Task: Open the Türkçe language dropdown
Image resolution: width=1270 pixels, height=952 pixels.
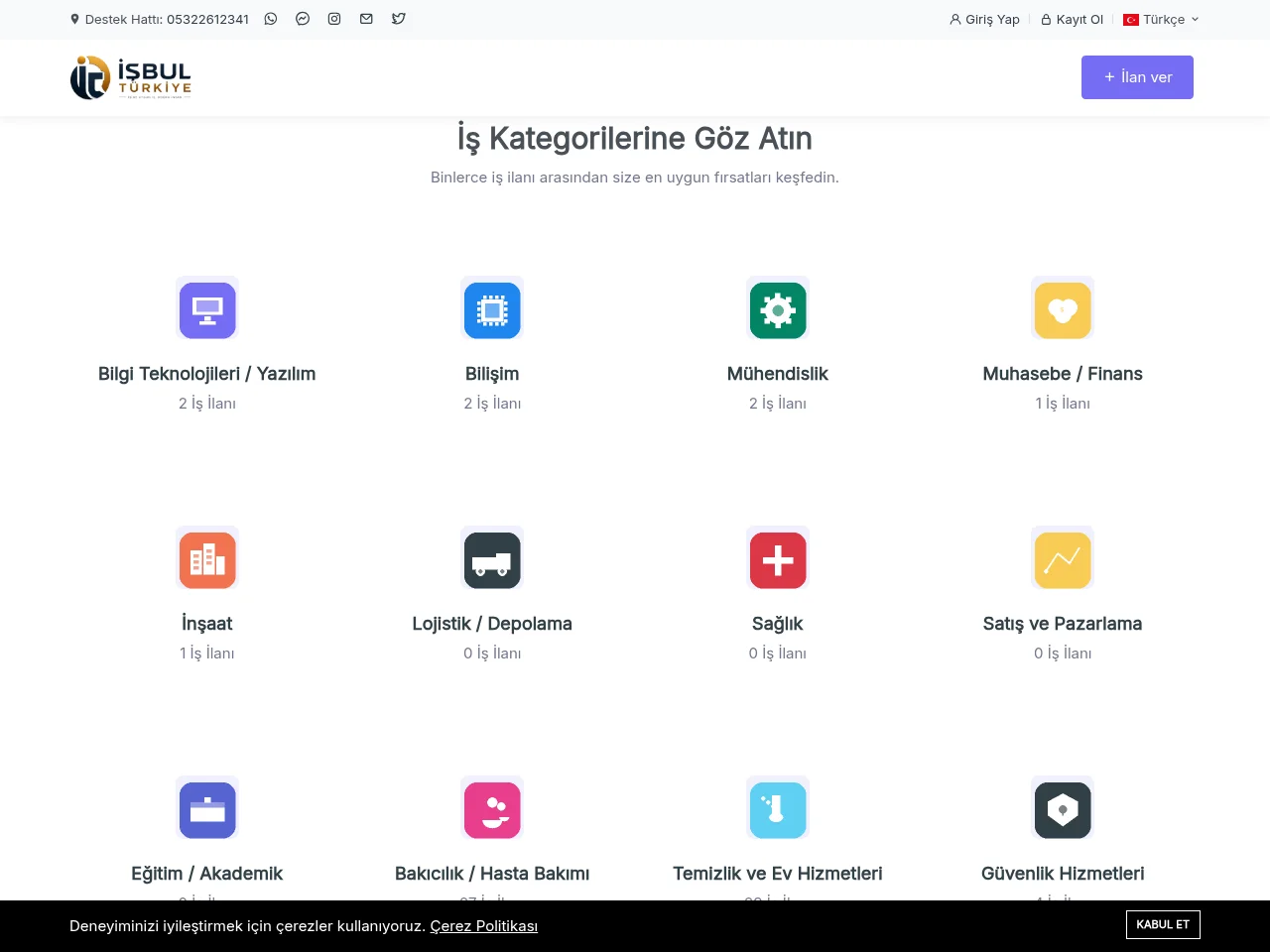Action: tap(1161, 19)
